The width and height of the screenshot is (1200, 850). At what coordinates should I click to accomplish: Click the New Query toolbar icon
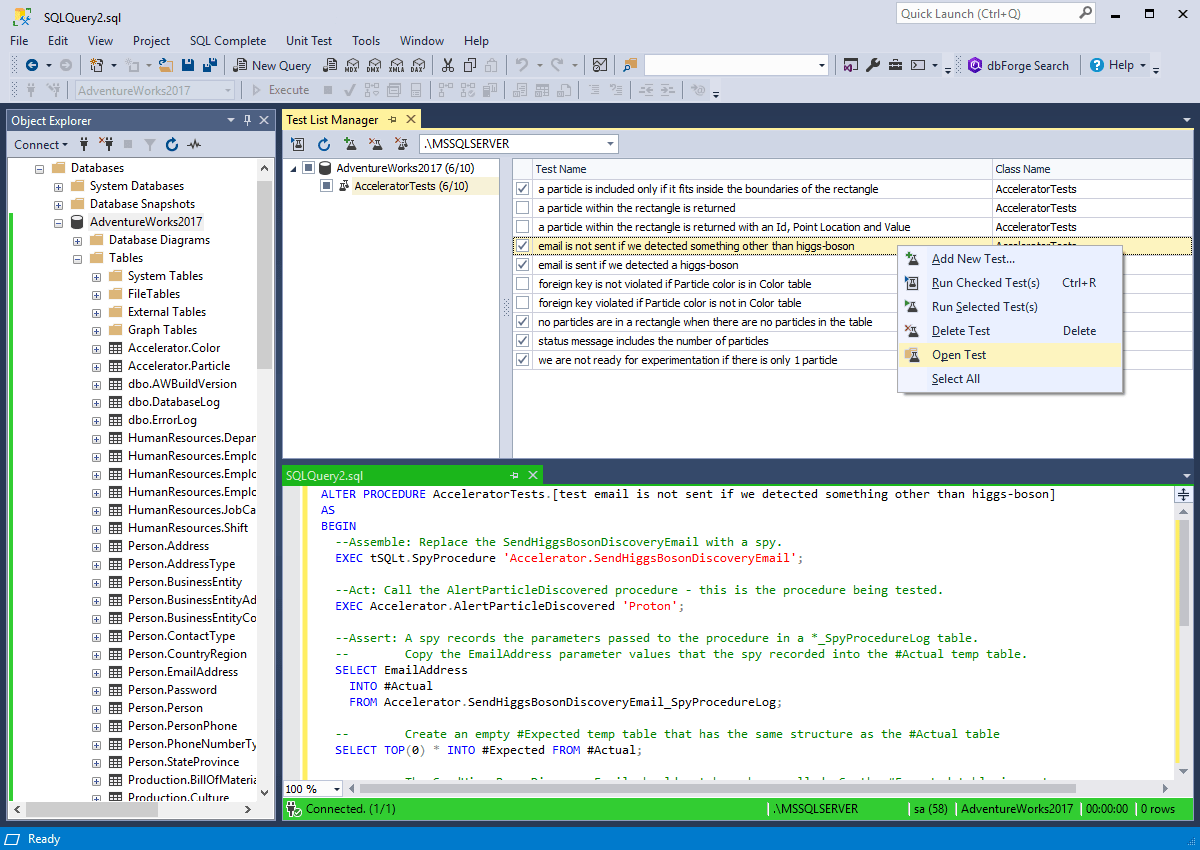(x=271, y=65)
